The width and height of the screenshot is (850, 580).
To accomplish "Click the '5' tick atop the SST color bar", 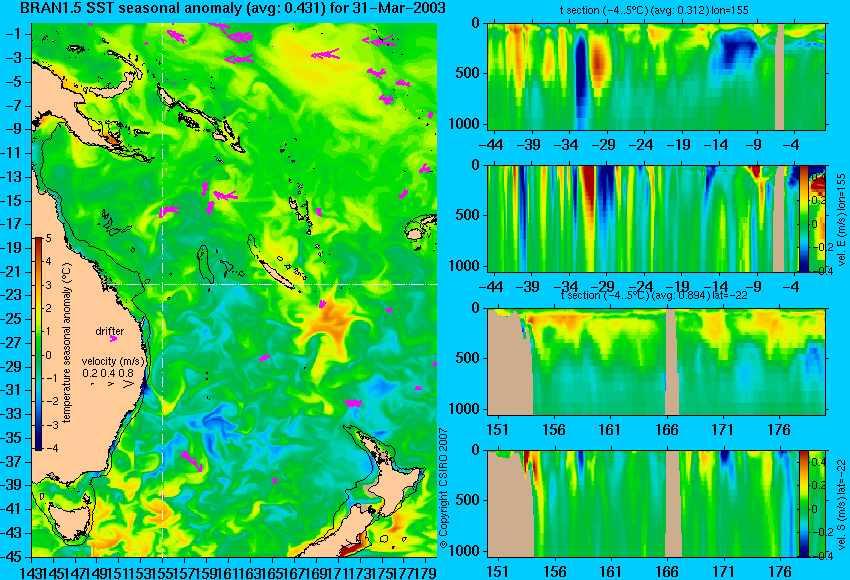I will pyautogui.click(x=48, y=239).
